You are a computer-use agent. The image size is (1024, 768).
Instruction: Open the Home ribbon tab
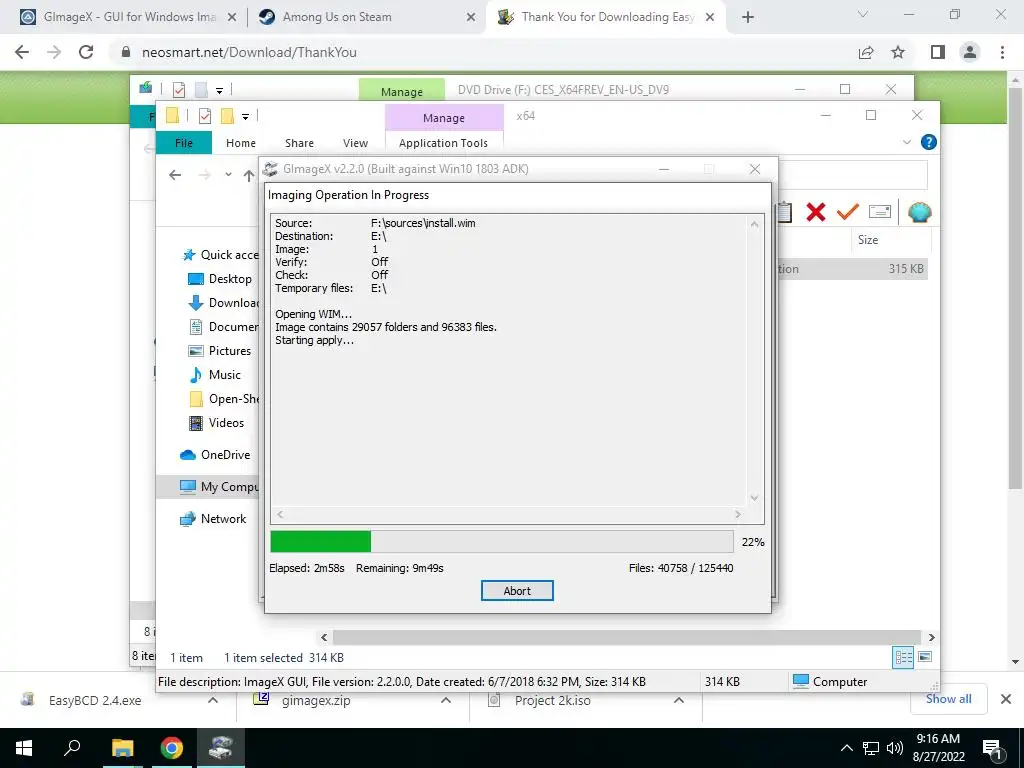tap(240, 142)
